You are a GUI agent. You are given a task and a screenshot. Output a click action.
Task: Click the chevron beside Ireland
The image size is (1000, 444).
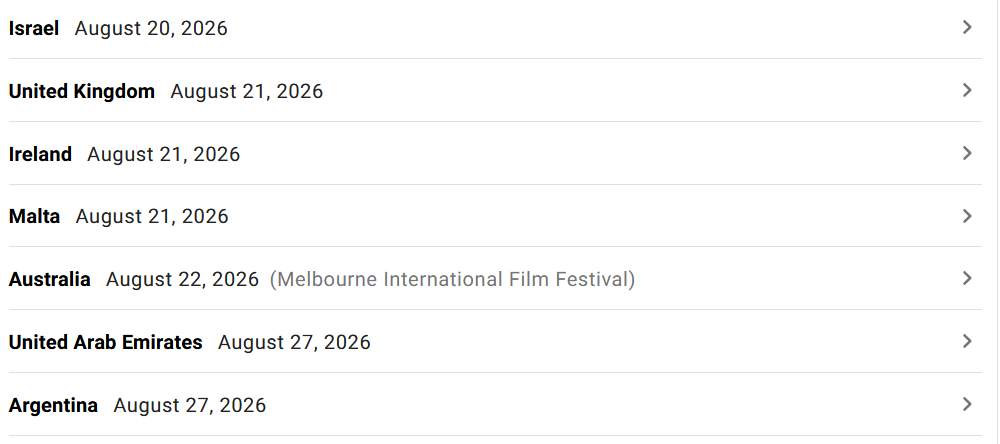967,153
